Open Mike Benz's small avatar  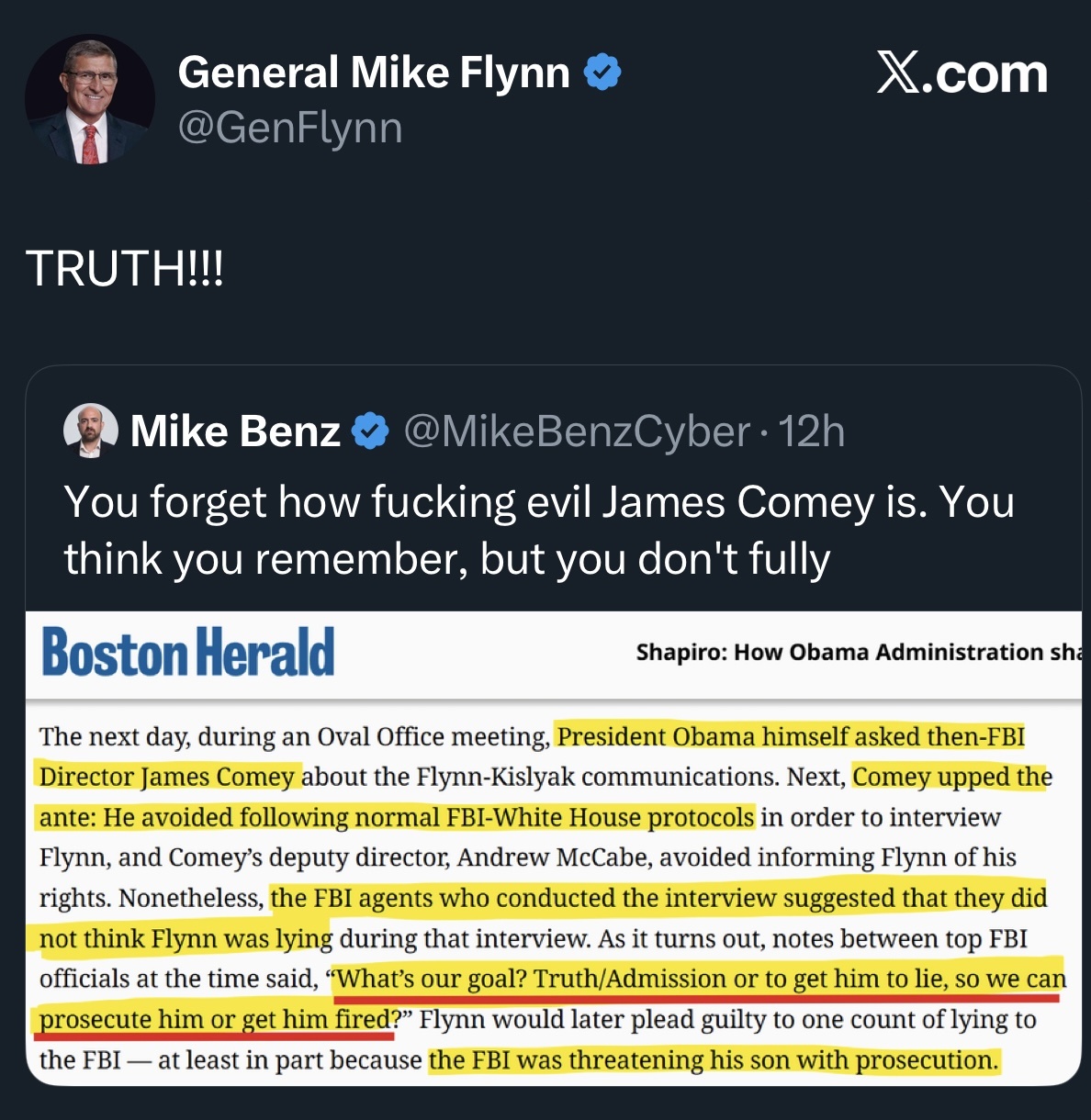(x=90, y=431)
